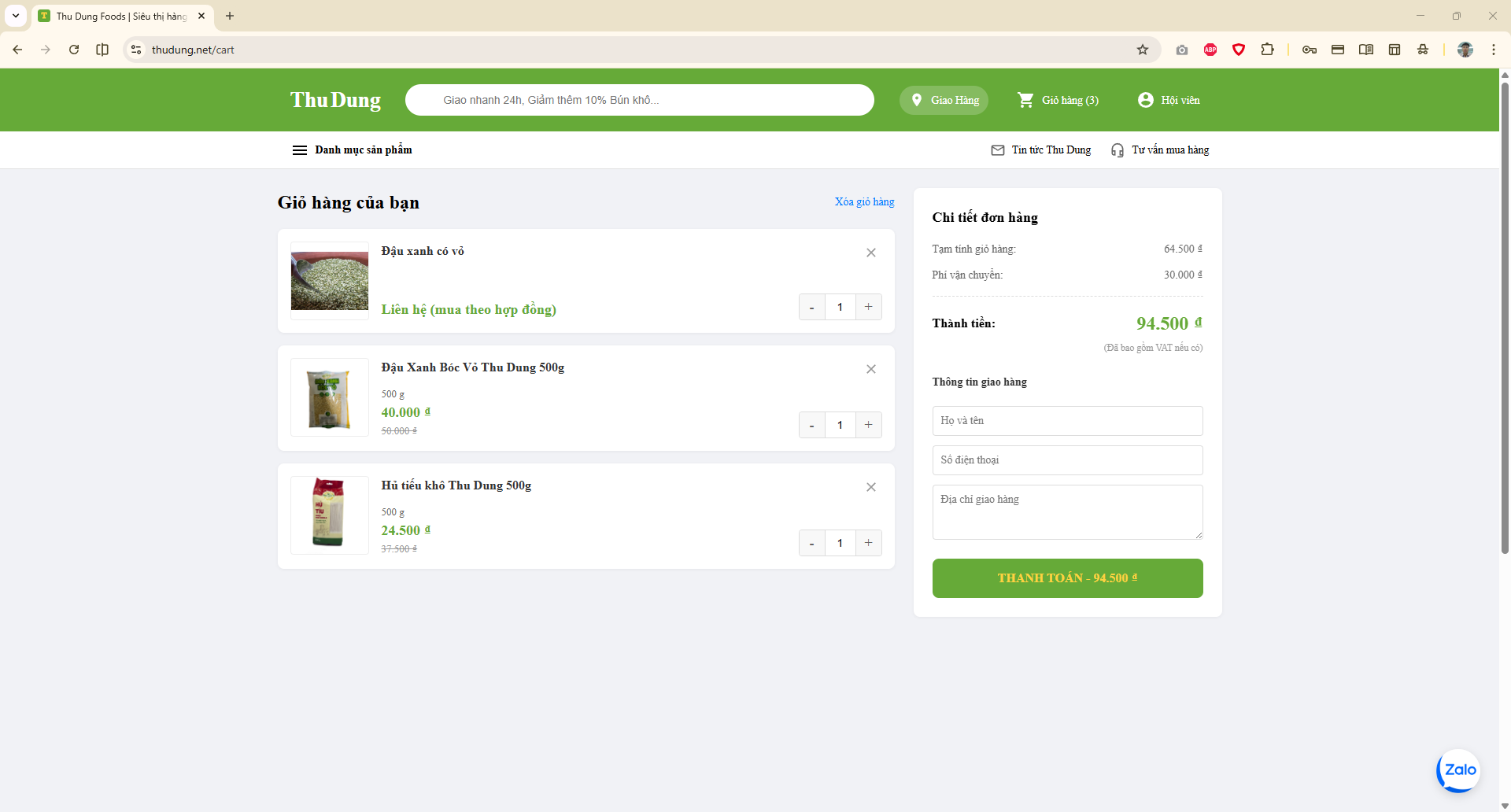
Task: Decrease quantity of Hủ tiếu khô
Action: click(811, 543)
